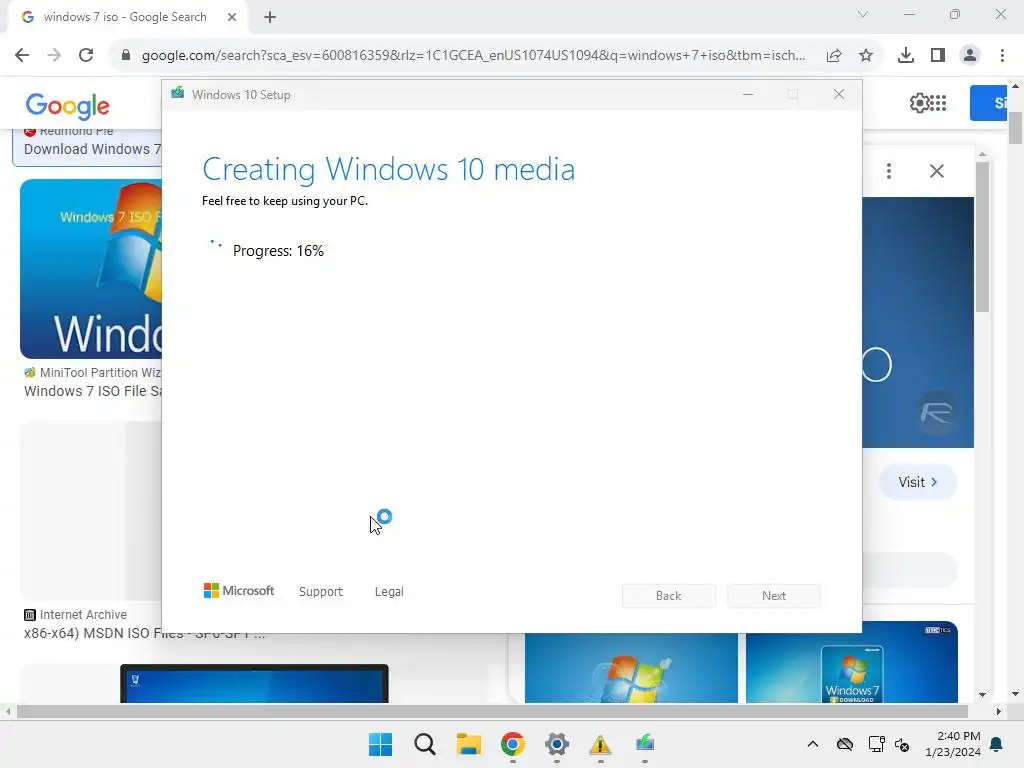The image size is (1024, 768).
Task: Open the Legal link in Windows 10 Setup
Action: tap(389, 592)
